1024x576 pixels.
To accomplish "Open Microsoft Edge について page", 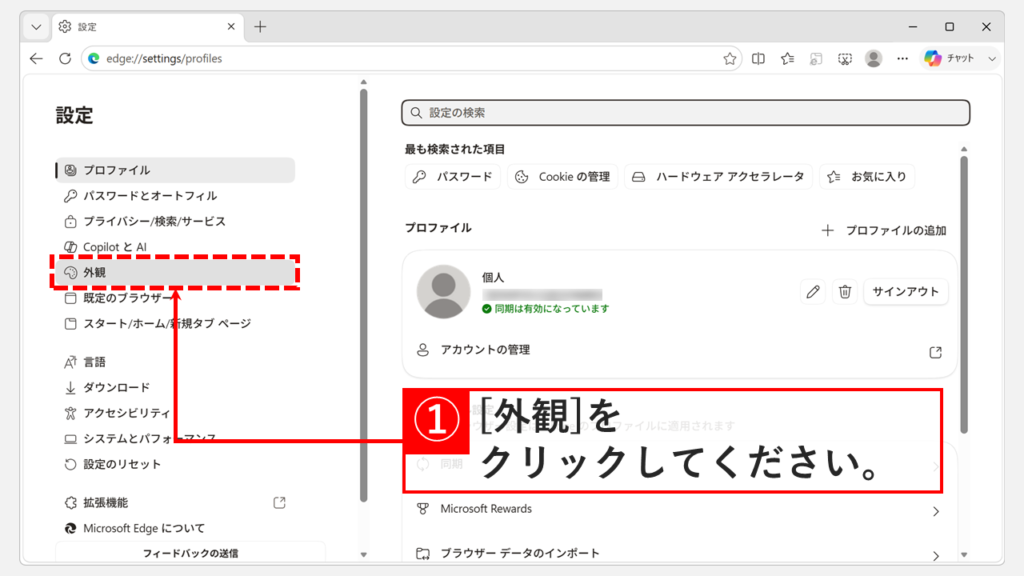I will 175,528.
